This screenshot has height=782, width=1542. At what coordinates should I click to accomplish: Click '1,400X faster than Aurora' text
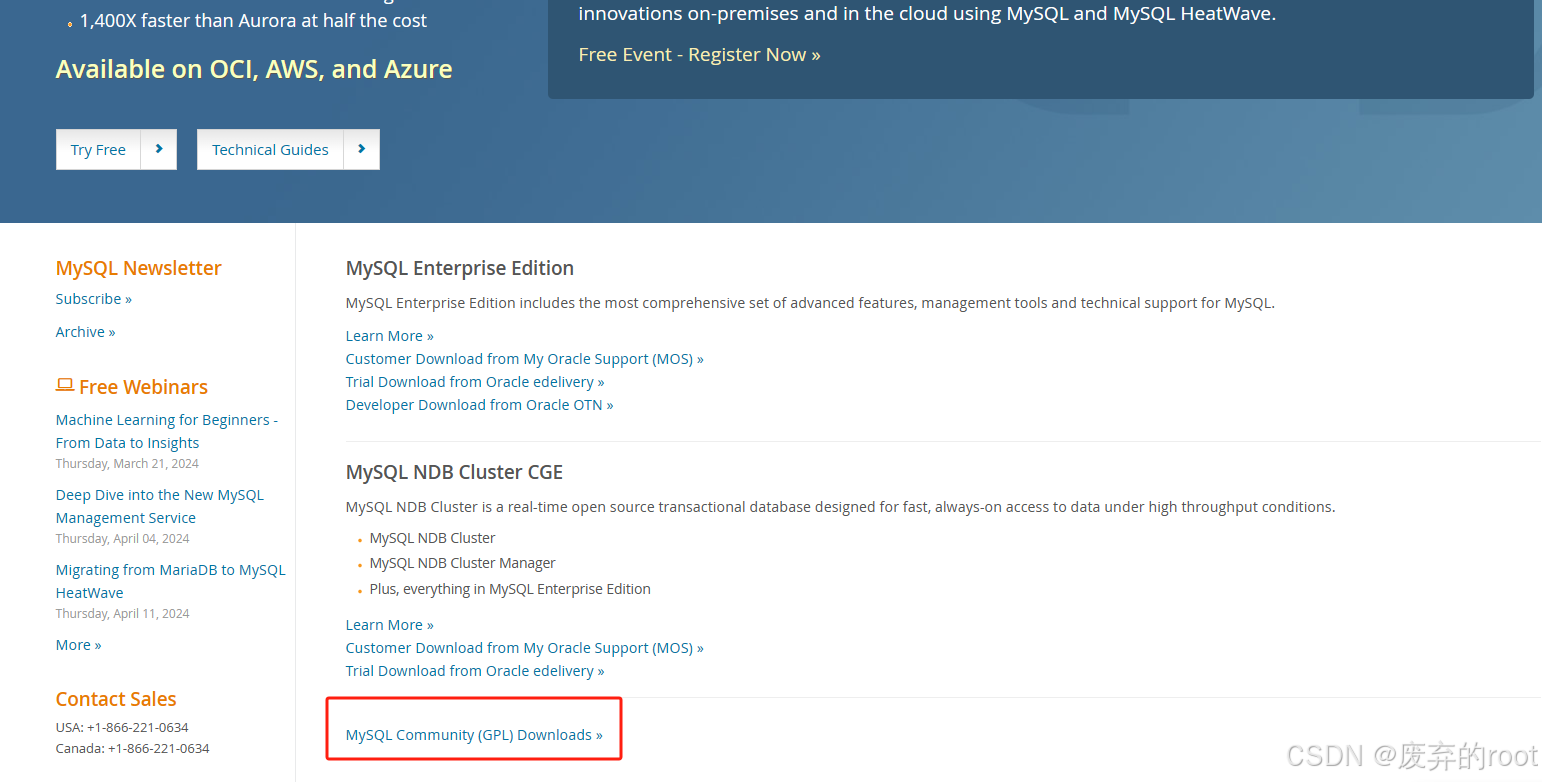pyautogui.click(x=253, y=20)
